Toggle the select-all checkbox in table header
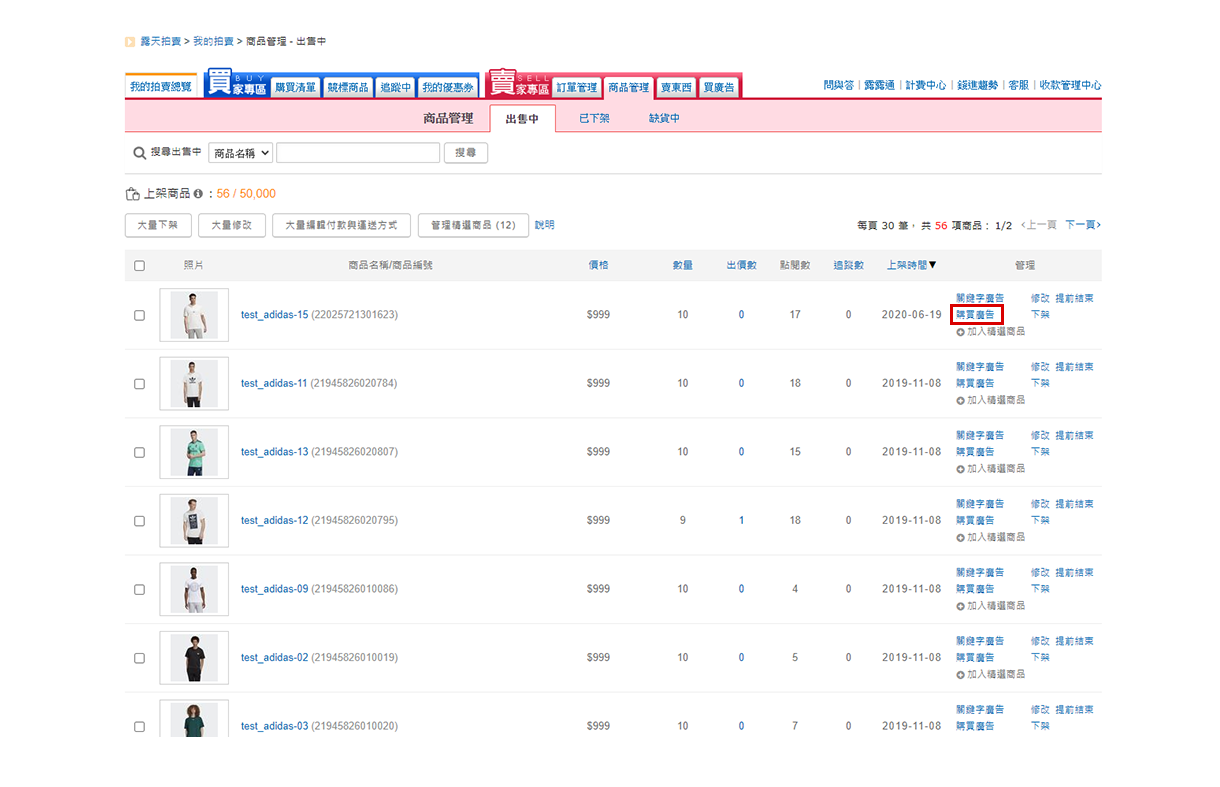 pos(139,266)
